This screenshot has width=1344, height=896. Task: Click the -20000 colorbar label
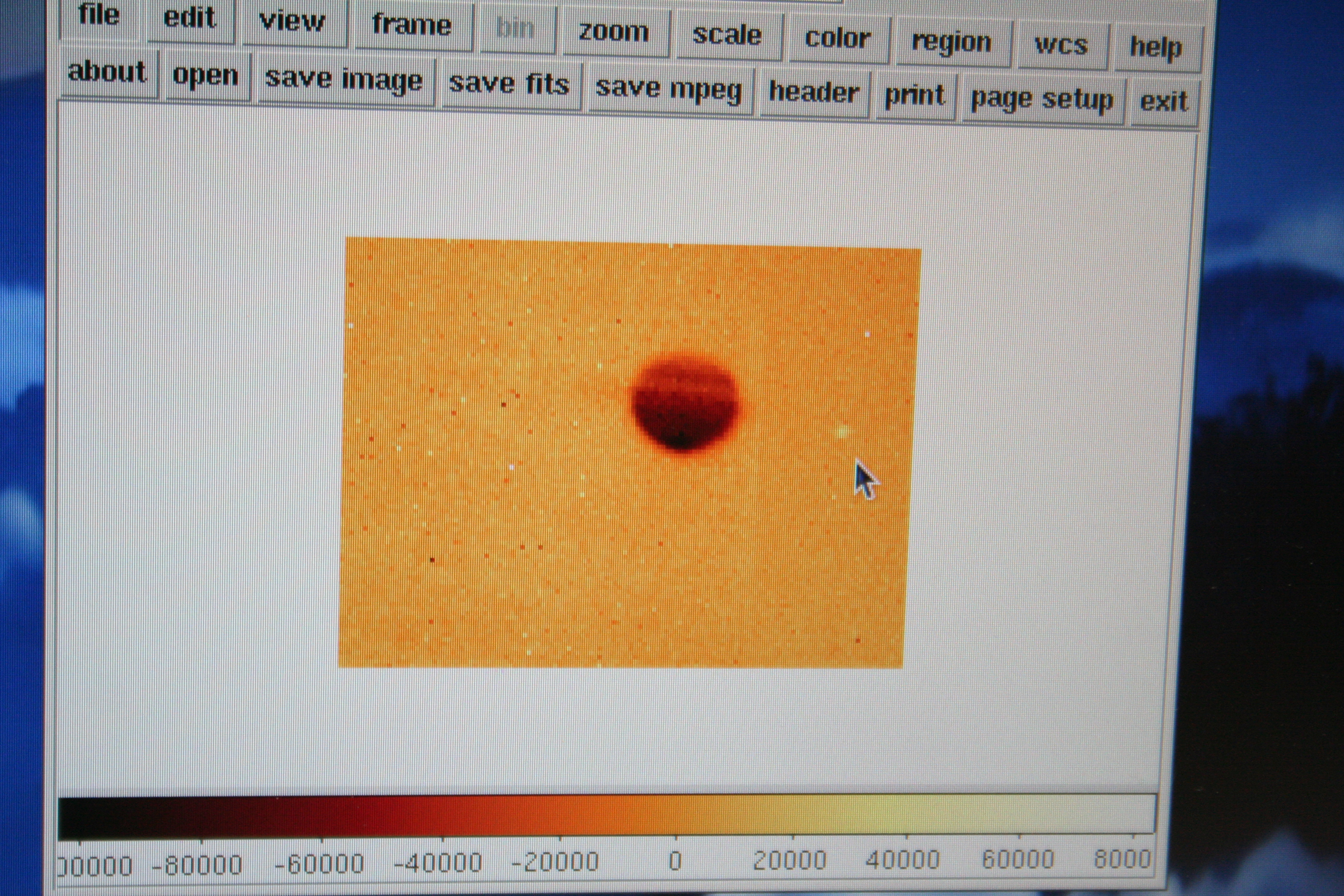(555, 862)
